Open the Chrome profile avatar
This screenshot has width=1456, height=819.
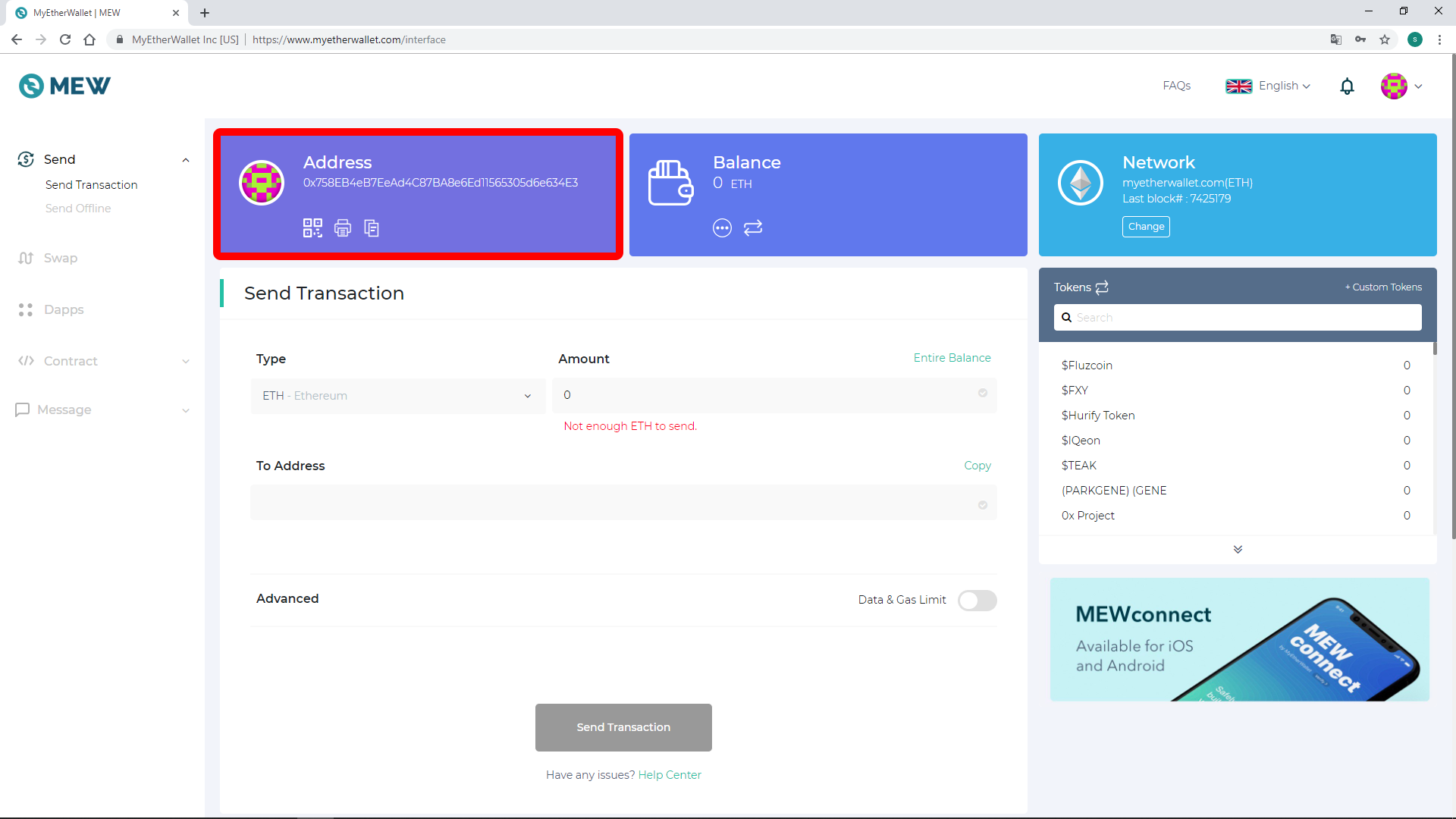(x=1415, y=39)
